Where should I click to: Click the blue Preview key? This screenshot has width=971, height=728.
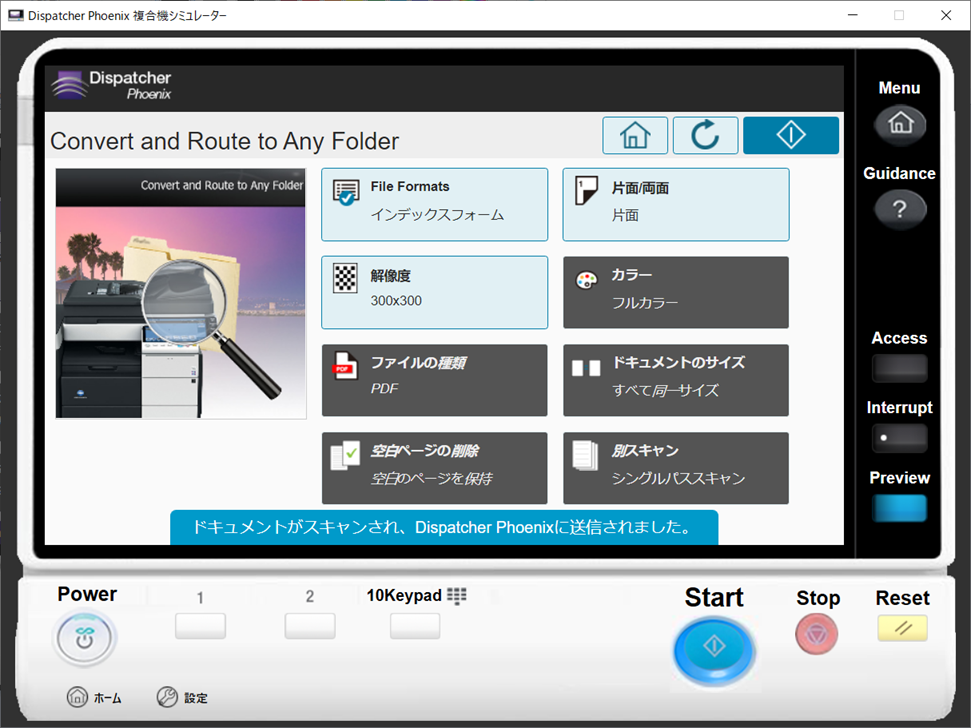(x=900, y=508)
